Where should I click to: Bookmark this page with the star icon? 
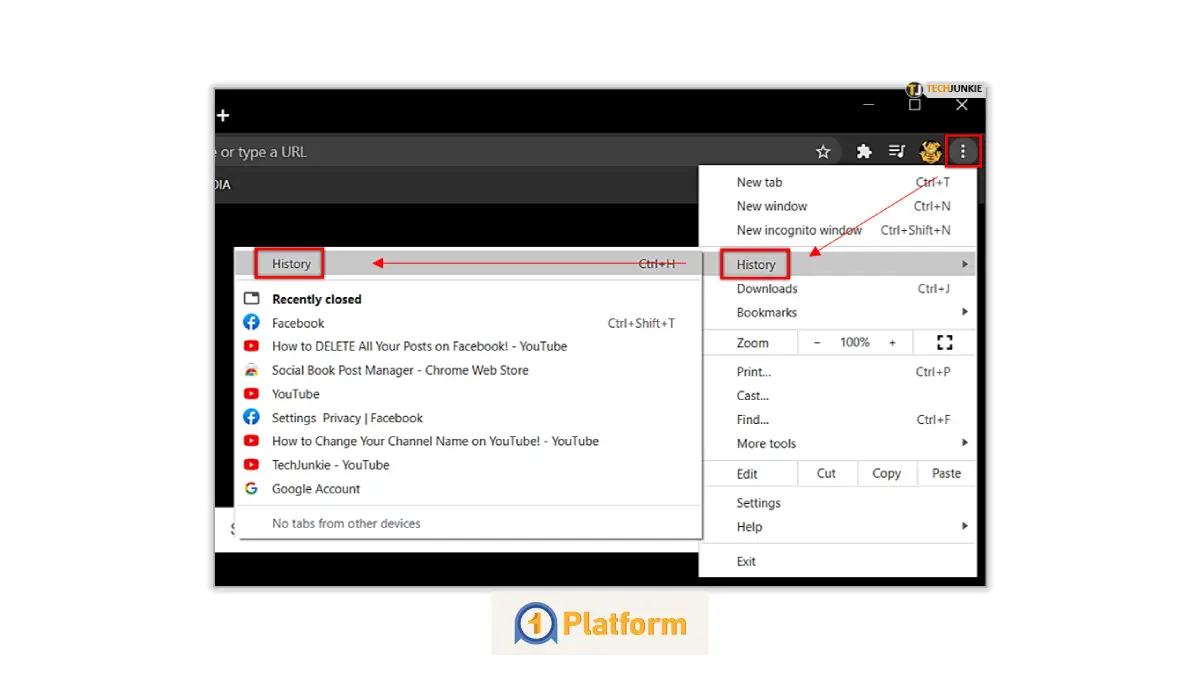click(x=823, y=152)
